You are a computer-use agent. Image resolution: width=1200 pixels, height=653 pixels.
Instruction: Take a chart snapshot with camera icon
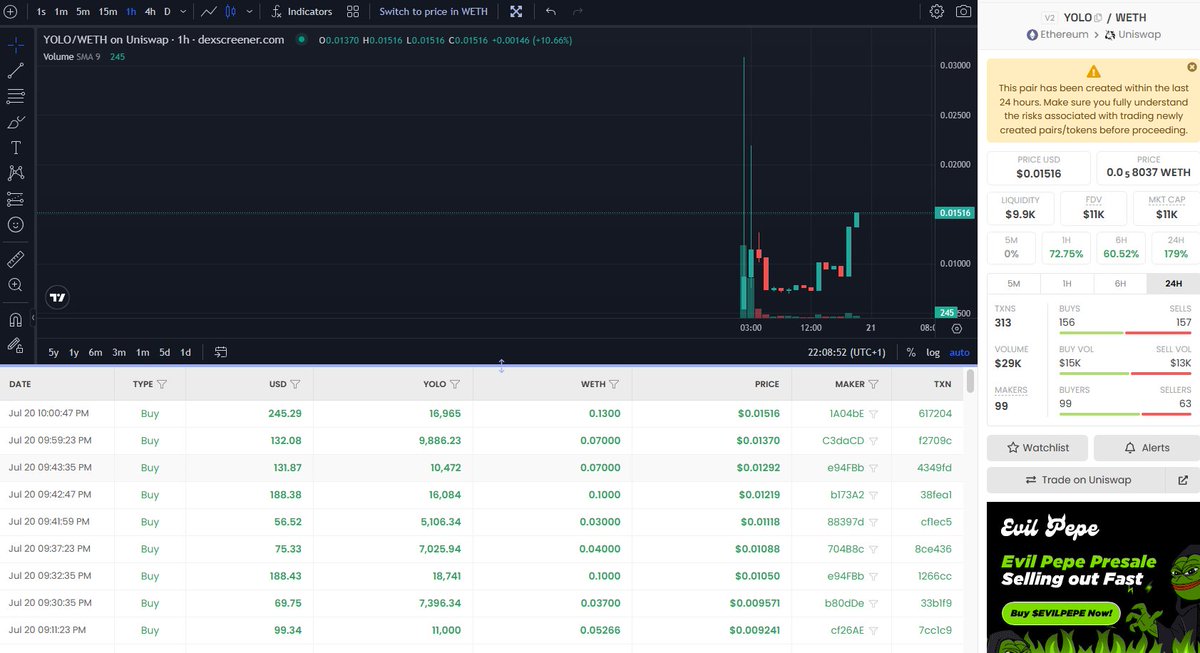pos(963,12)
